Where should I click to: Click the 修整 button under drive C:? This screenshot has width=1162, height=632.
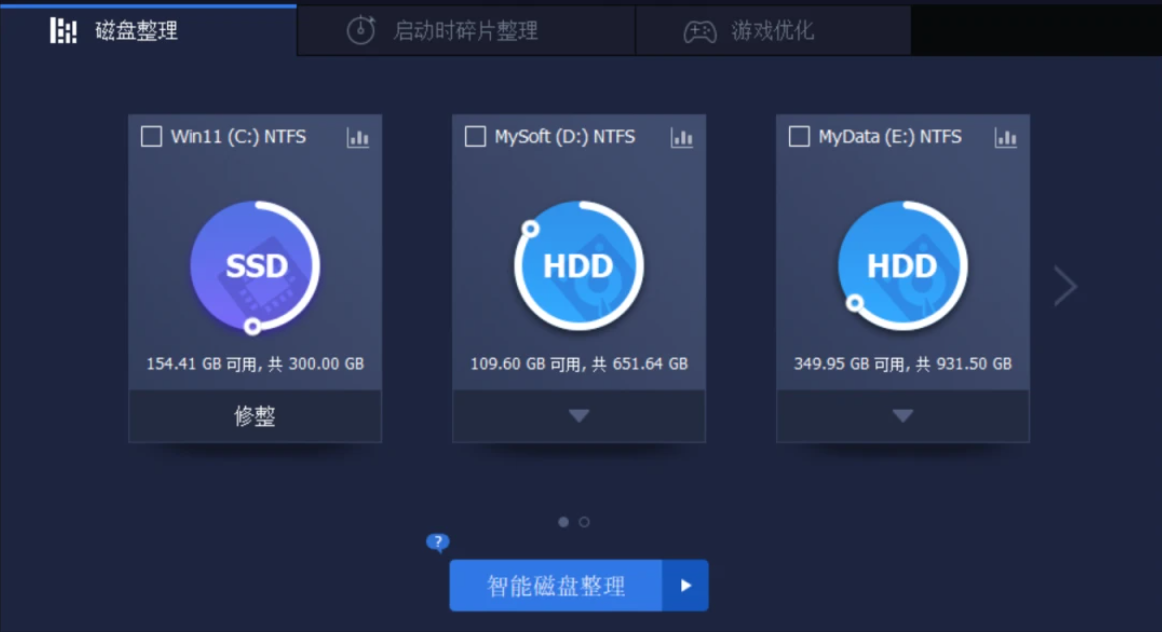pos(255,415)
